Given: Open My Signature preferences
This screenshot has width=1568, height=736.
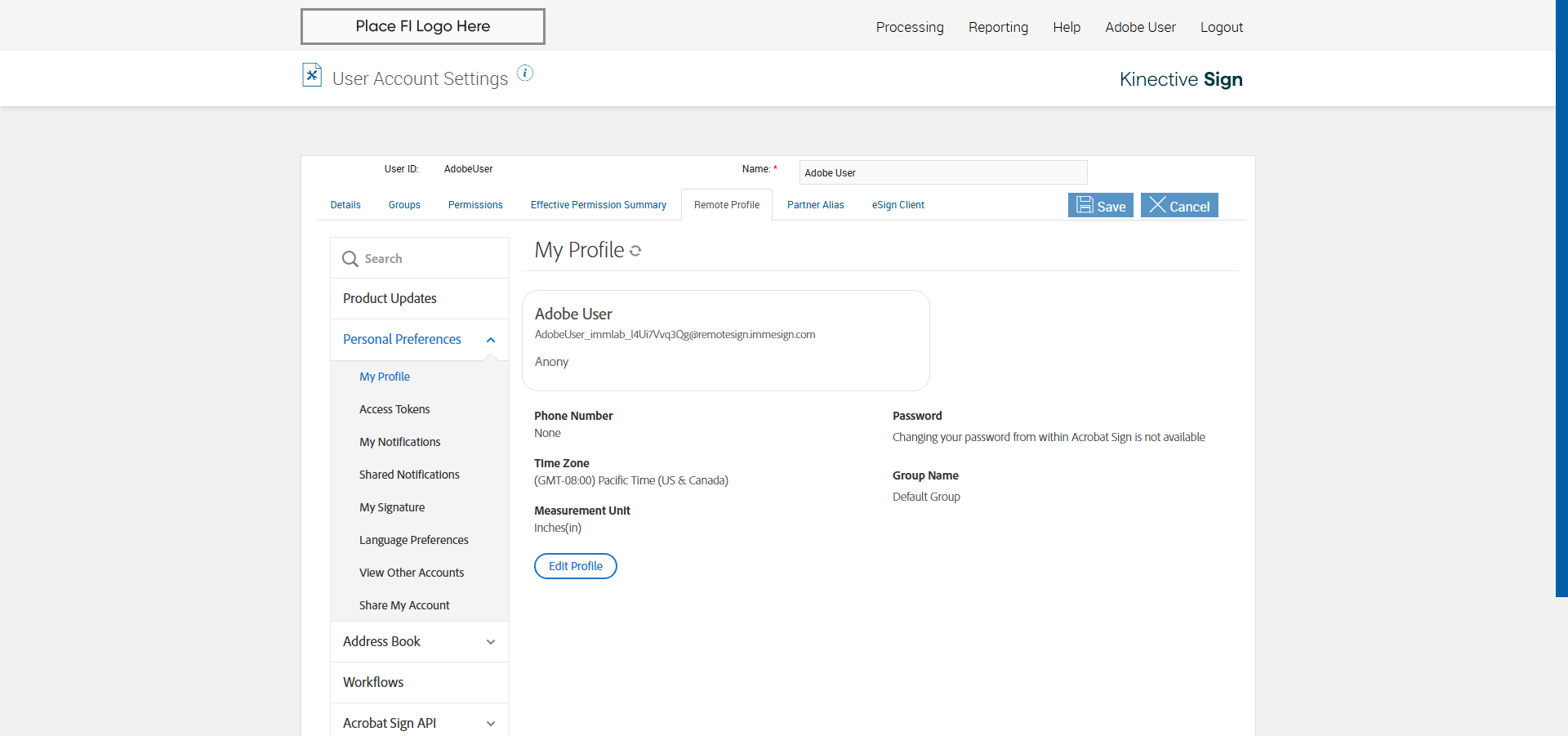Looking at the screenshot, I should coord(392,507).
